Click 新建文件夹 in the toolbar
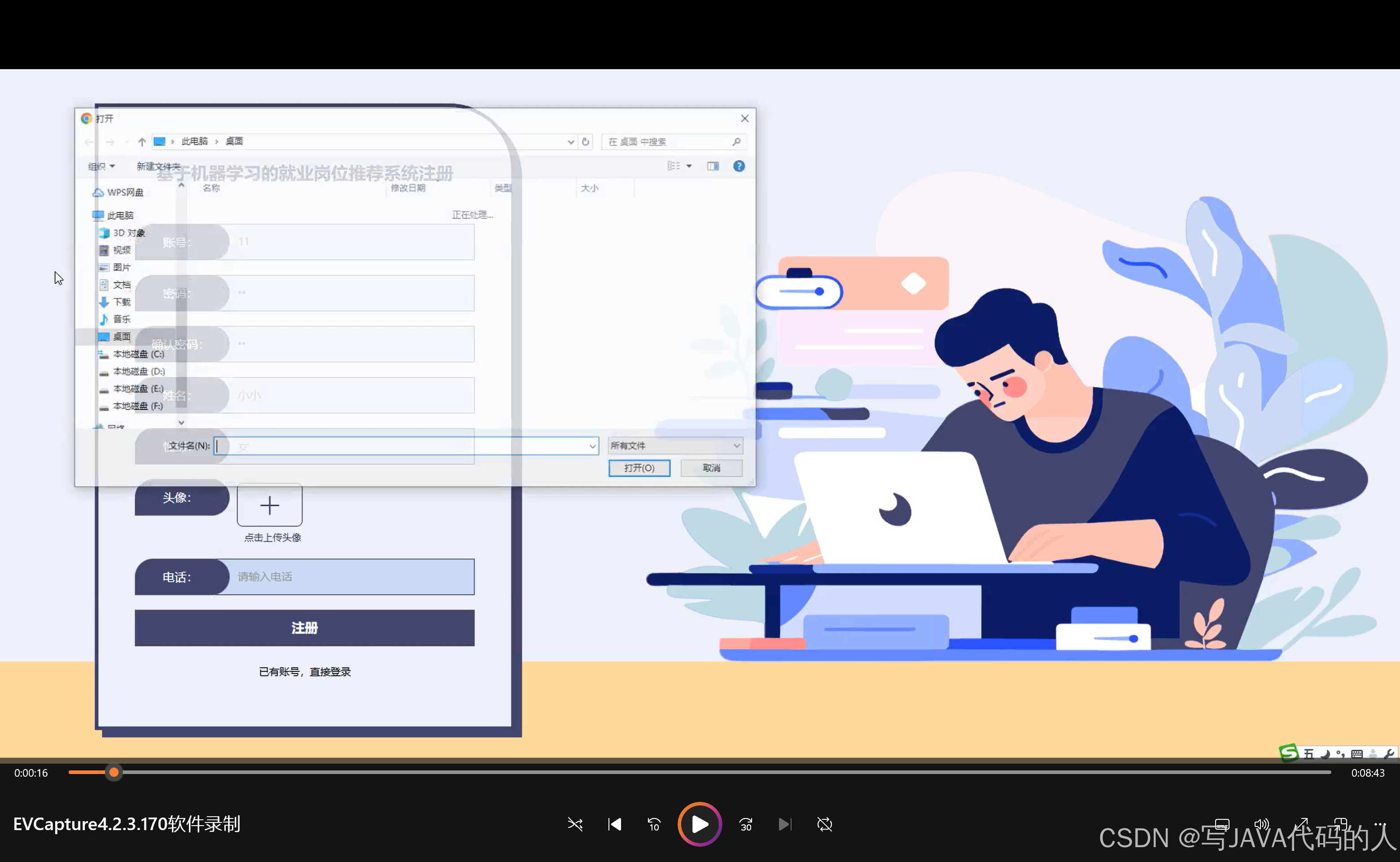This screenshot has width=1400, height=862. click(158, 166)
